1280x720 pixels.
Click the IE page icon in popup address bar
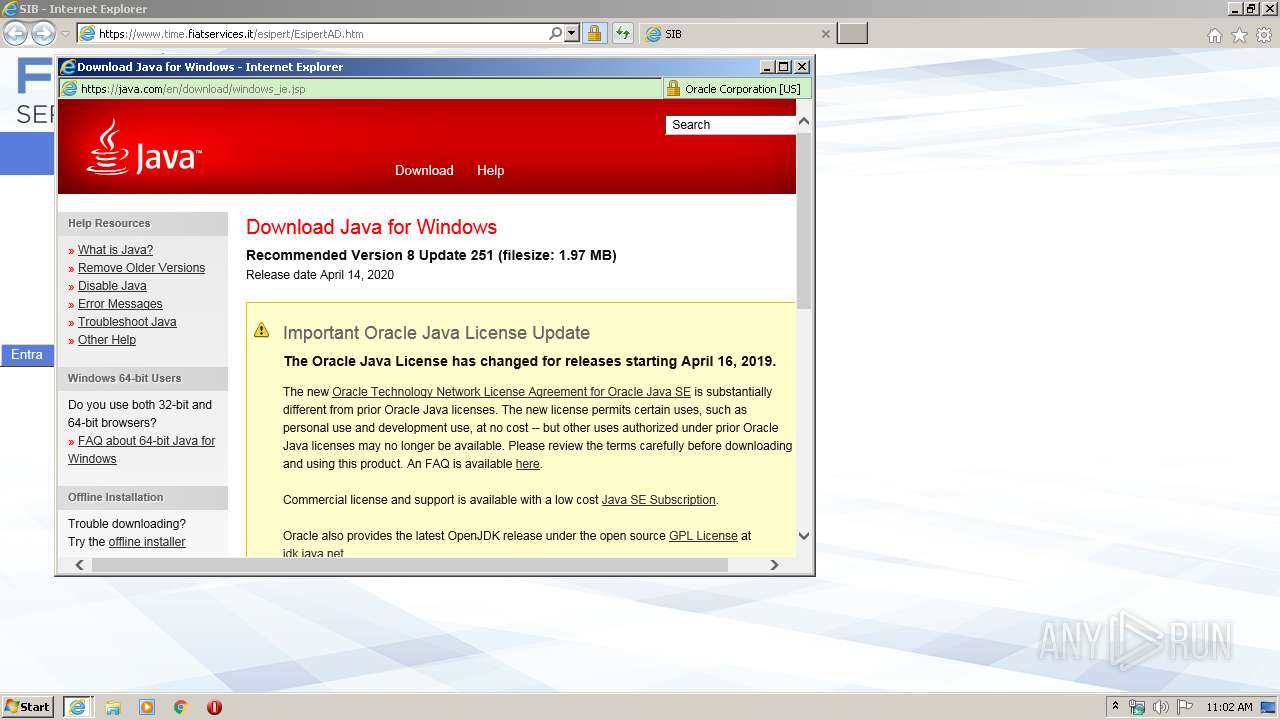click(69, 88)
